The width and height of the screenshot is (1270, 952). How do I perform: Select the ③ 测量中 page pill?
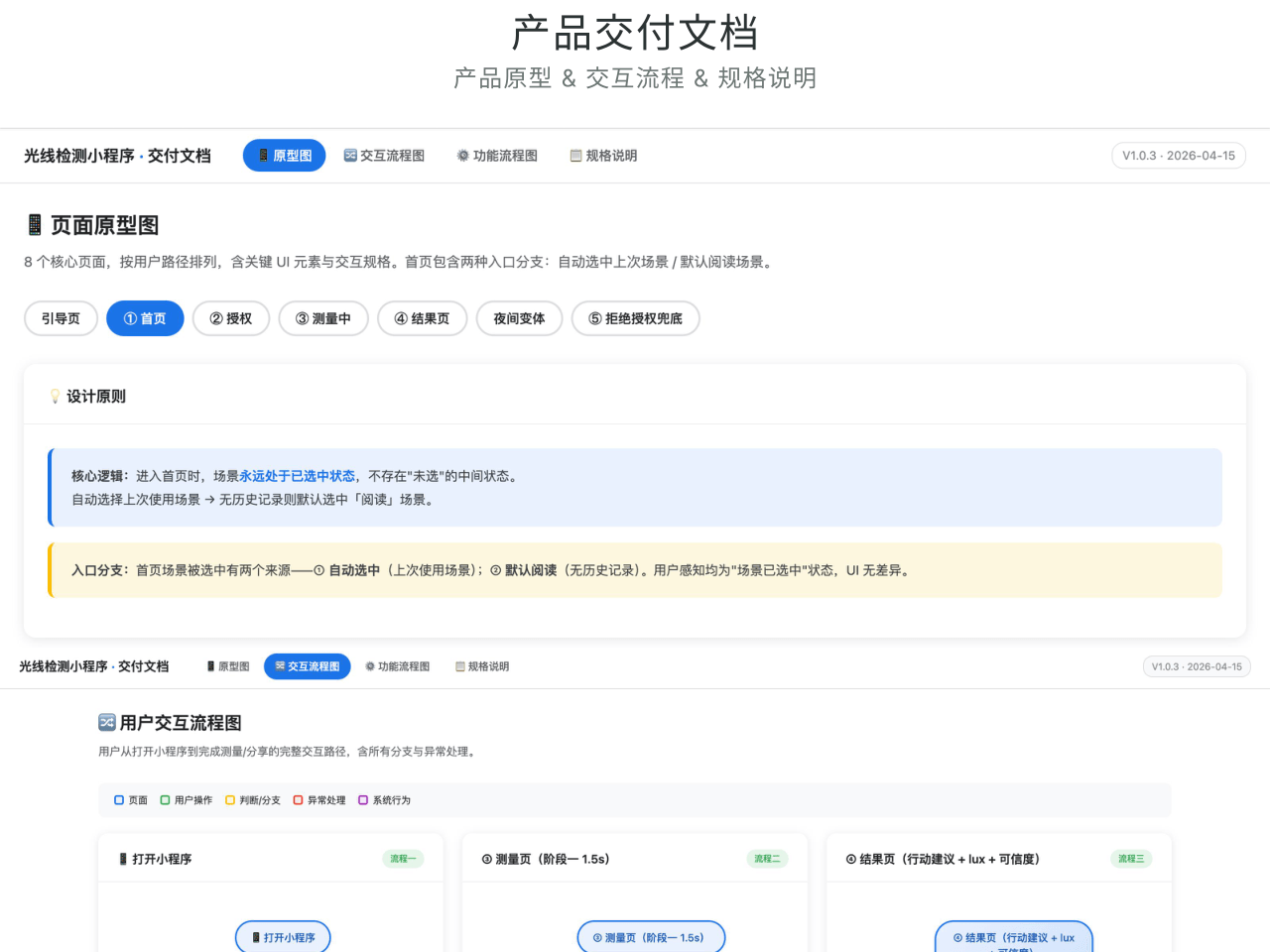click(x=323, y=318)
